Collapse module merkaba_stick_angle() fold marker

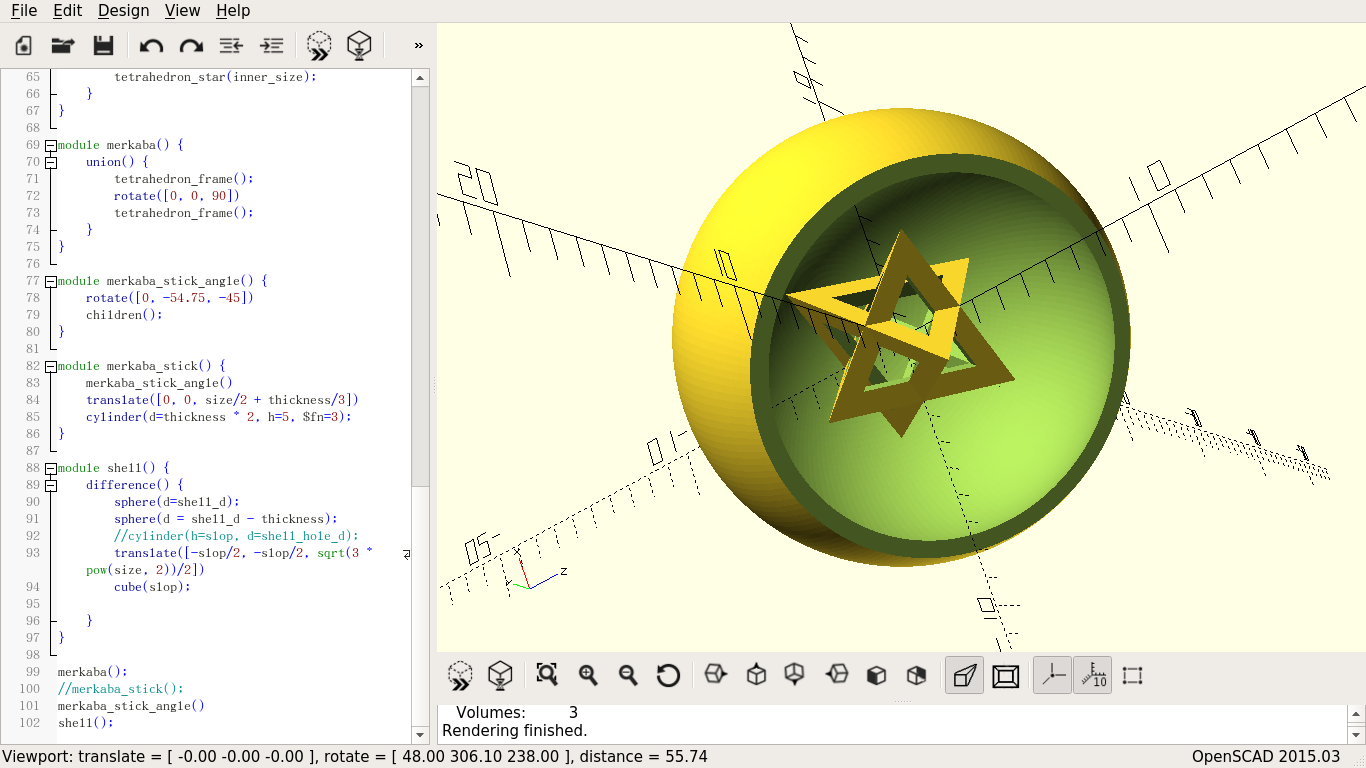coord(50,281)
